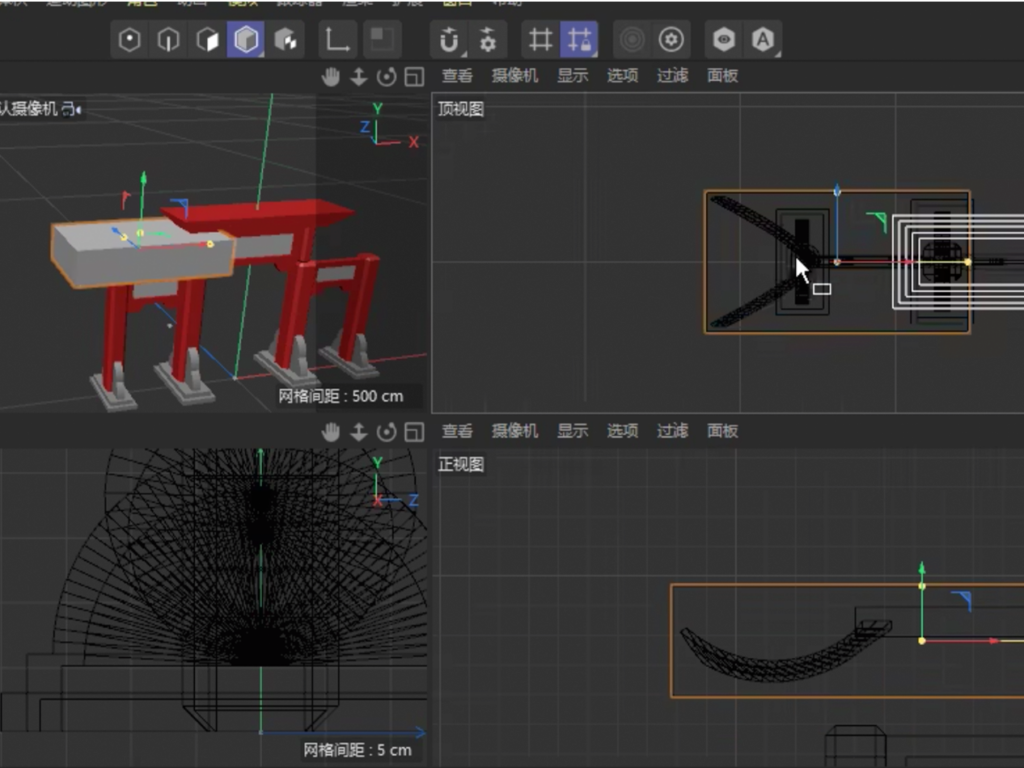This screenshot has height=768, width=1024.
Task: Switch to Polygons editing mode
Action: click(207, 40)
